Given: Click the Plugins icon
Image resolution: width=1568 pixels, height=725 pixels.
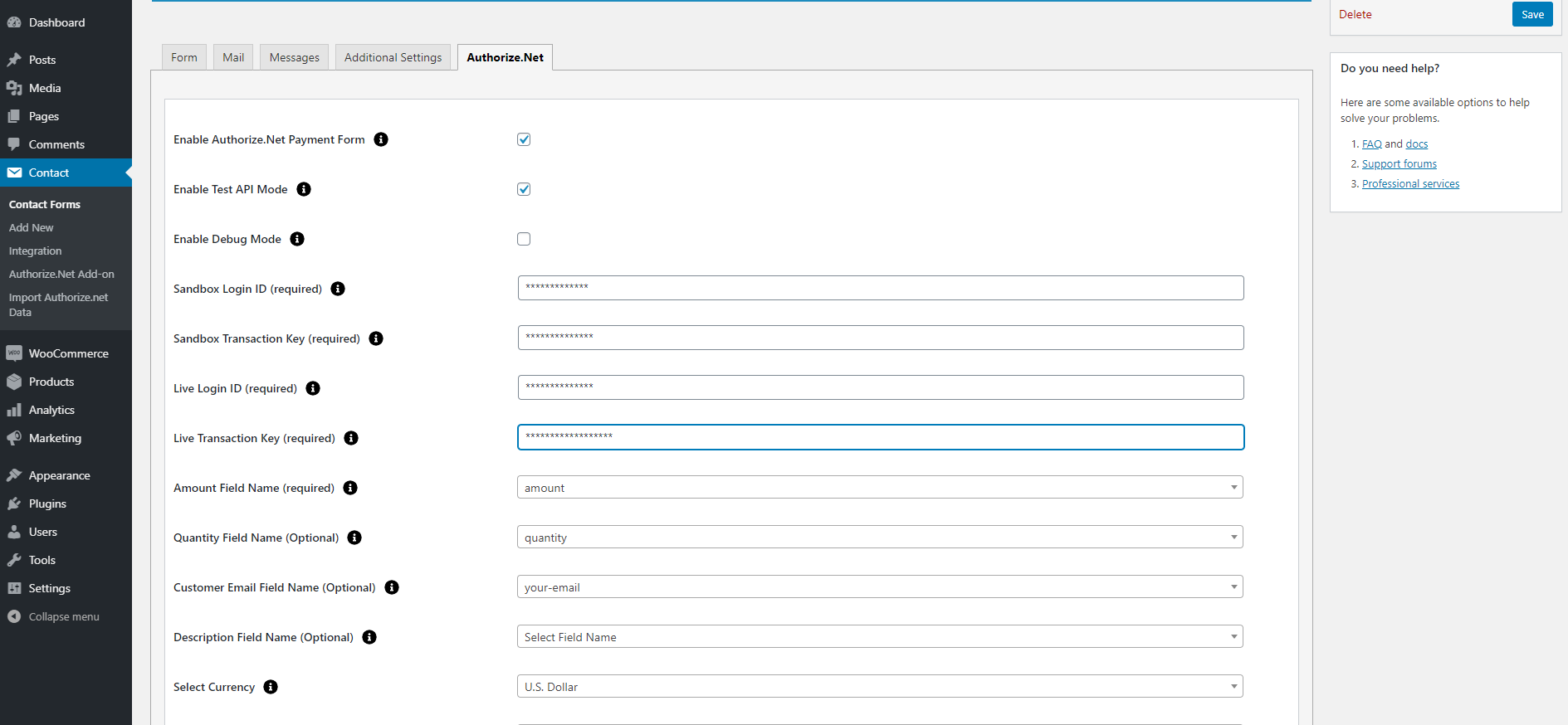Looking at the screenshot, I should tap(14, 504).
